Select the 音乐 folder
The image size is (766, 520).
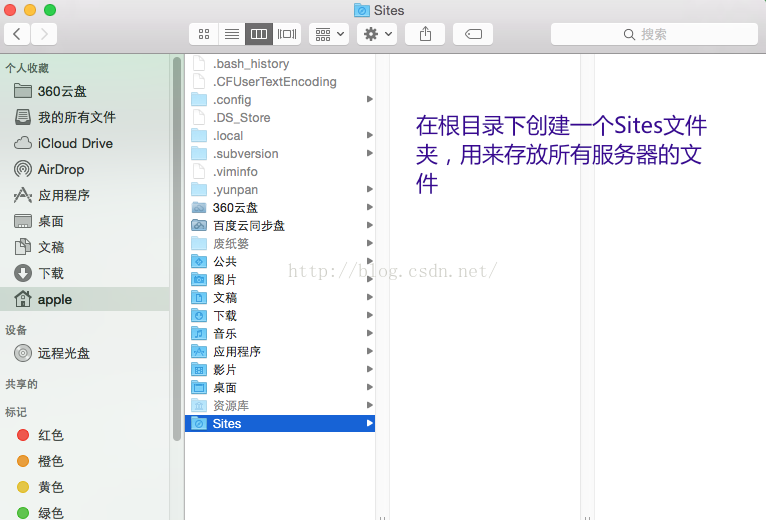click(x=280, y=333)
